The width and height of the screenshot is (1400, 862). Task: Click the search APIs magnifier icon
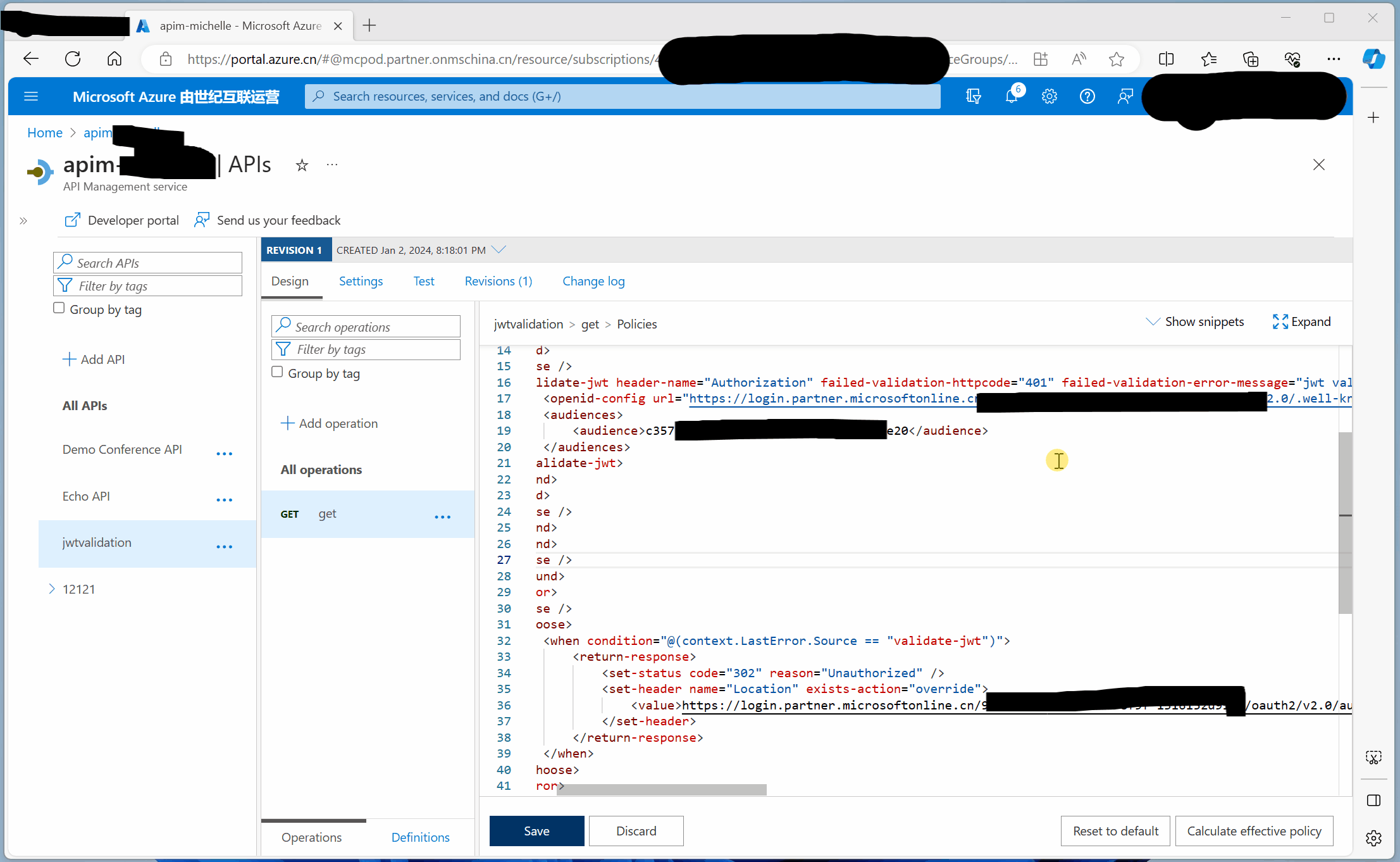click(x=65, y=262)
